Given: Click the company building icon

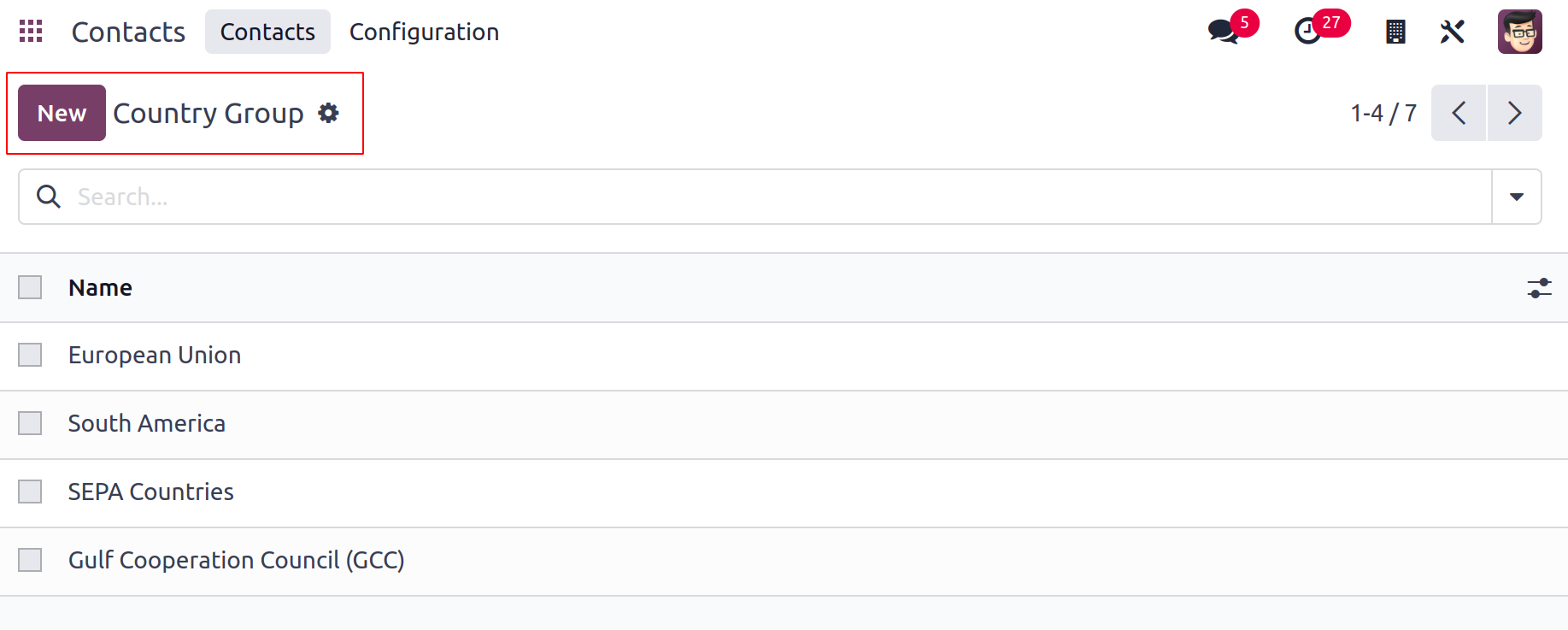Looking at the screenshot, I should pyautogui.click(x=1395, y=32).
